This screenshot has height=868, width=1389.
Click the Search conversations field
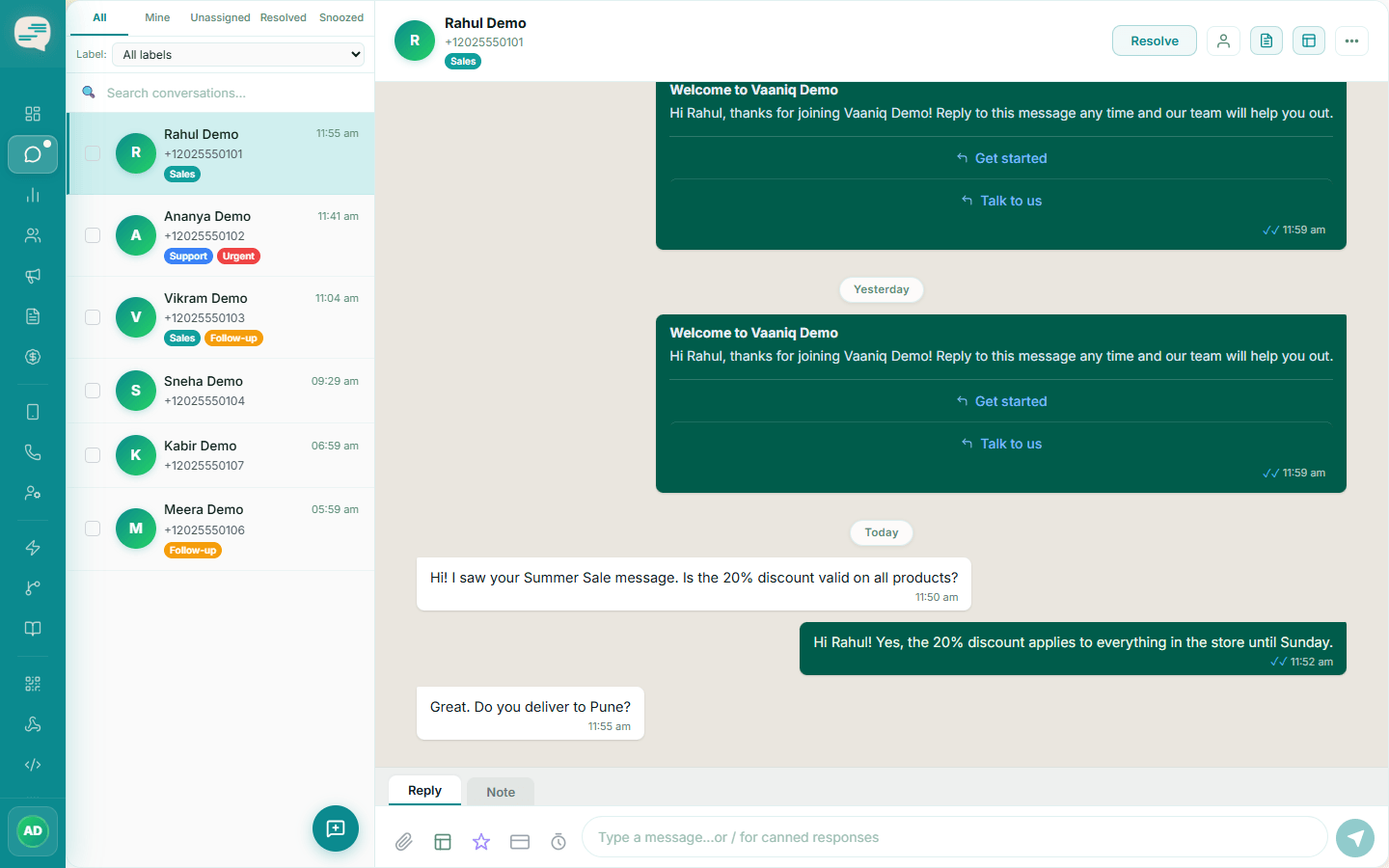222,93
